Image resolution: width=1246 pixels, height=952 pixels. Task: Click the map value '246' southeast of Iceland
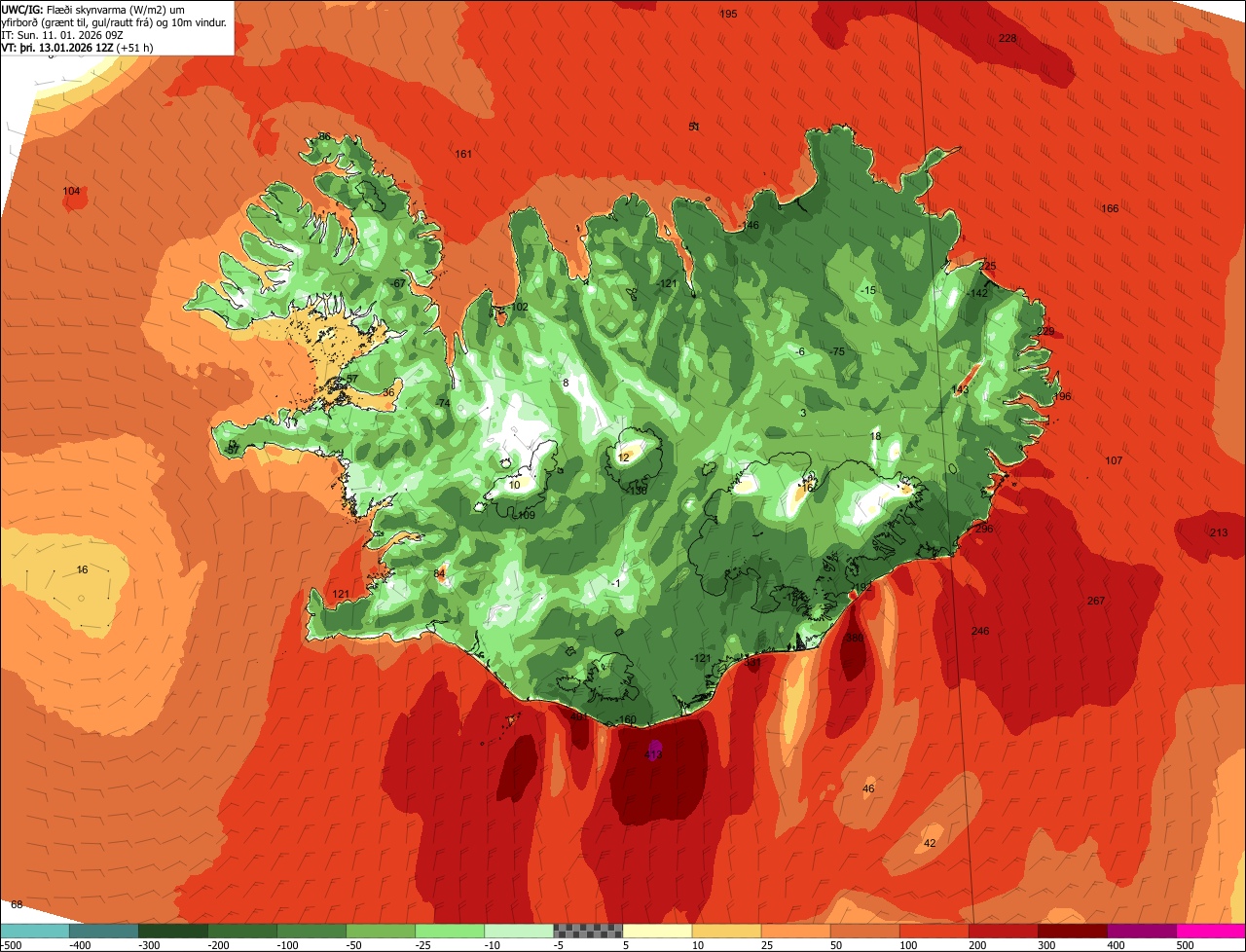tap(980, 631)
